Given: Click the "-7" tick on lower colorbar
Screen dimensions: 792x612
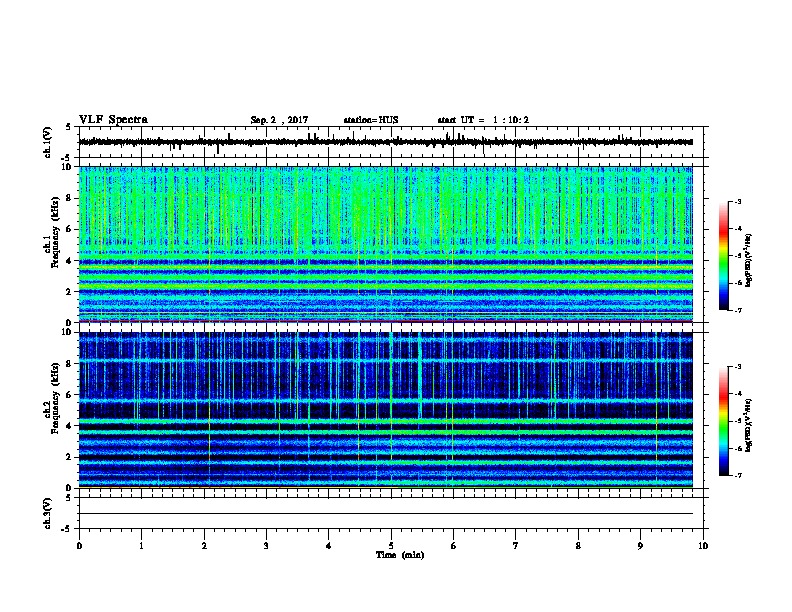Looking at the screenshot, I should tap(738, 476).
